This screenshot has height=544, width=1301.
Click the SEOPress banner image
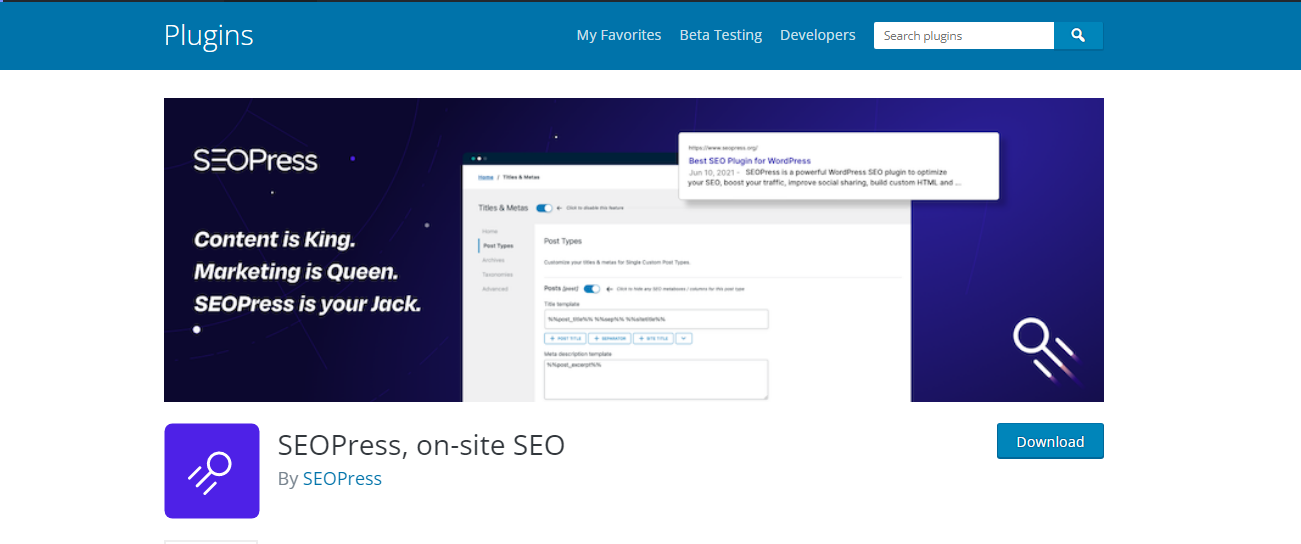click(x=634, y=250)
